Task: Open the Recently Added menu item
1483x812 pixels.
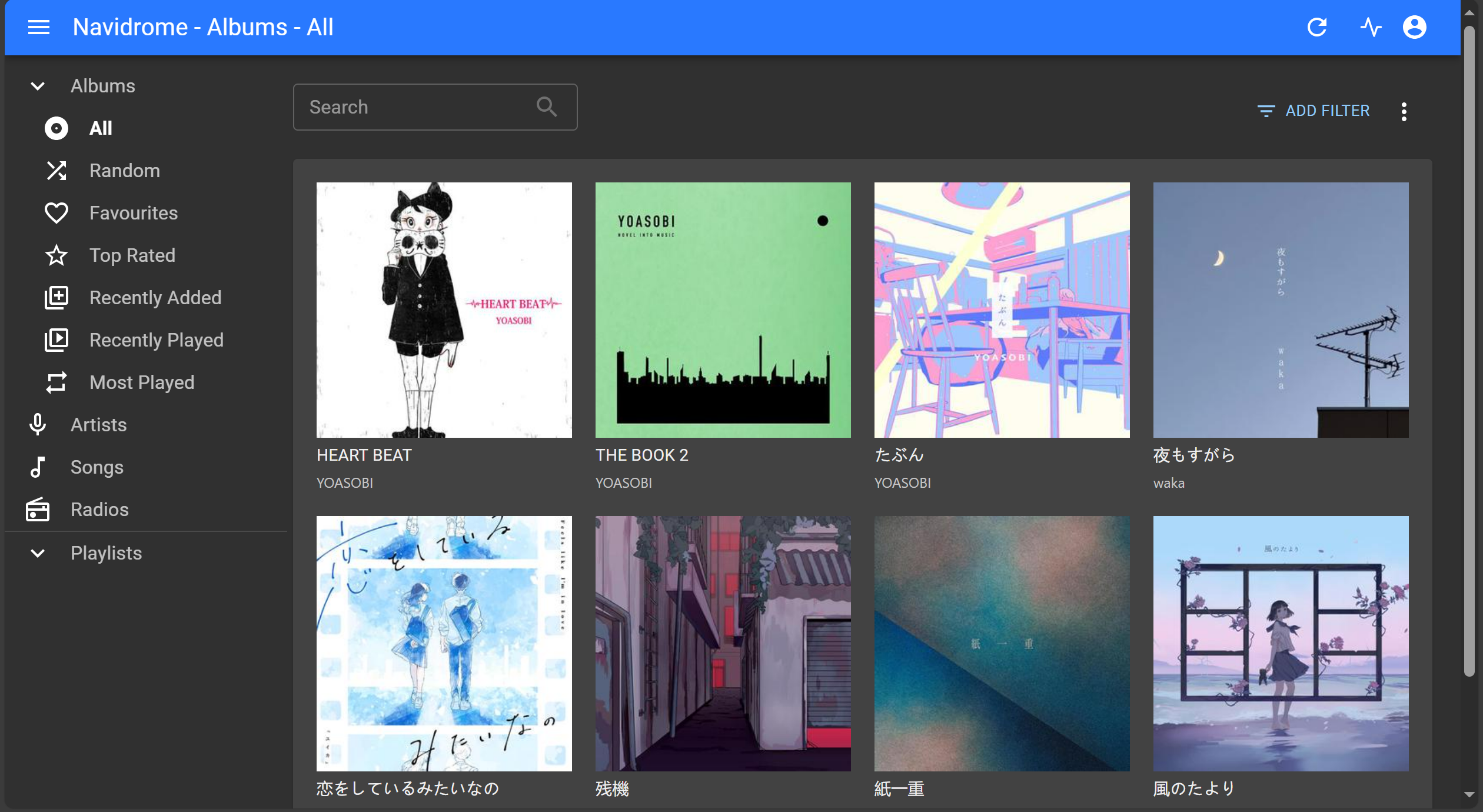Action: pyautogui.click(x=155, y=298)
